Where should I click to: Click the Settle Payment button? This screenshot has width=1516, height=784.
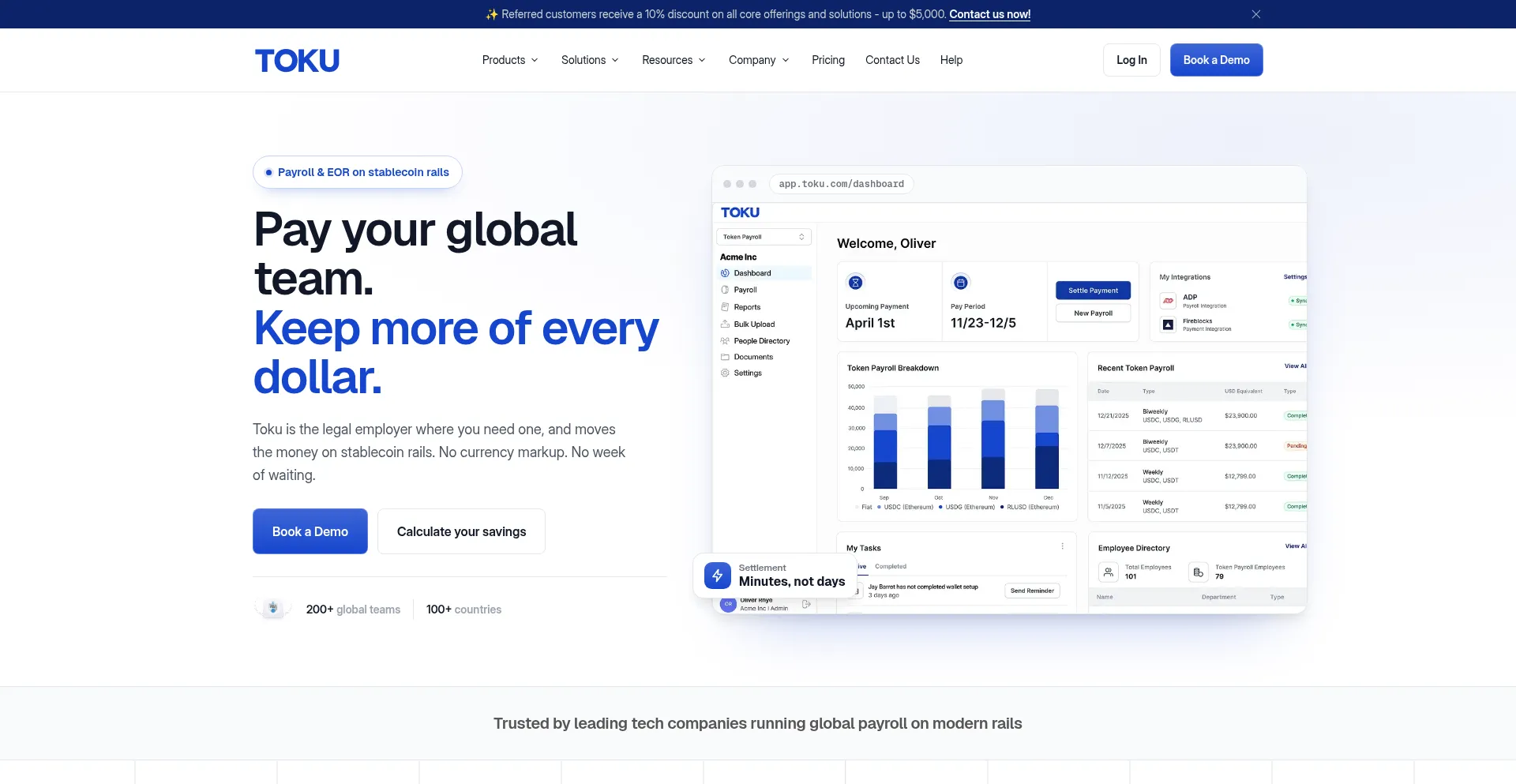[x=1093, y=291]
